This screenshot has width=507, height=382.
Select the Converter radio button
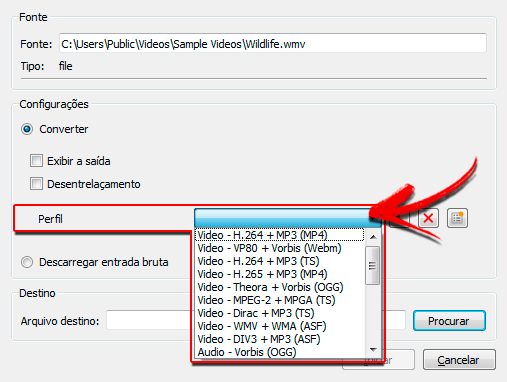pyautogui.click(x=27, y=129)
